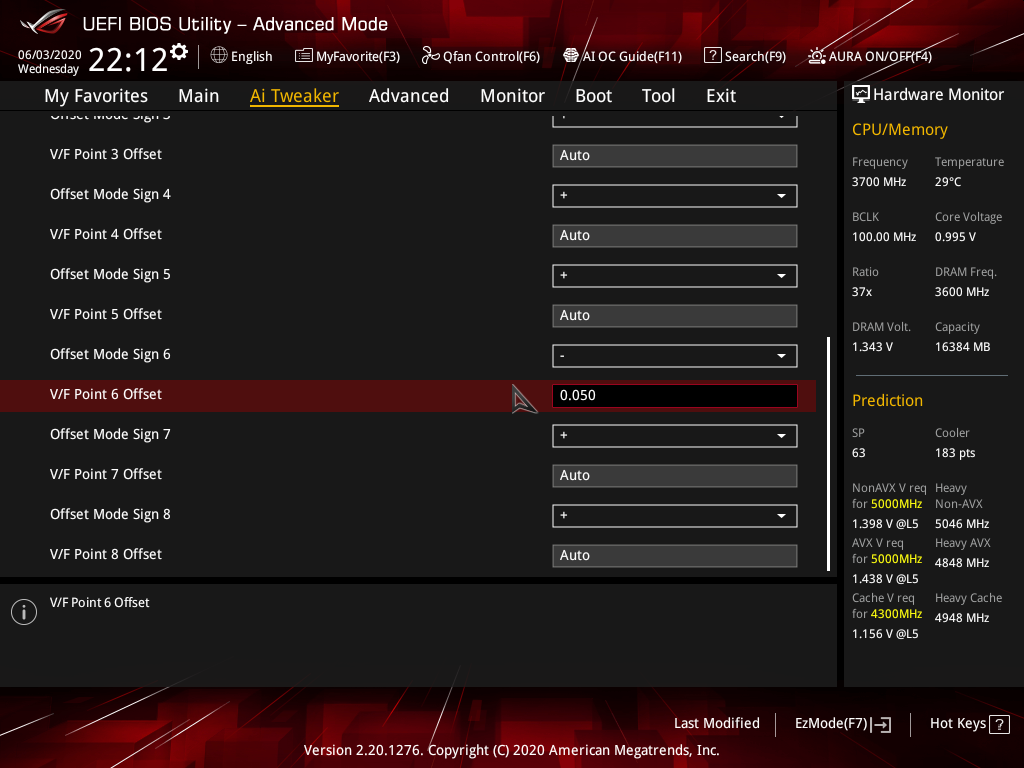The width and height of the screenshot is (1024, 768).
Task: Switch to EzMode
Action: [x=842, y=723]
